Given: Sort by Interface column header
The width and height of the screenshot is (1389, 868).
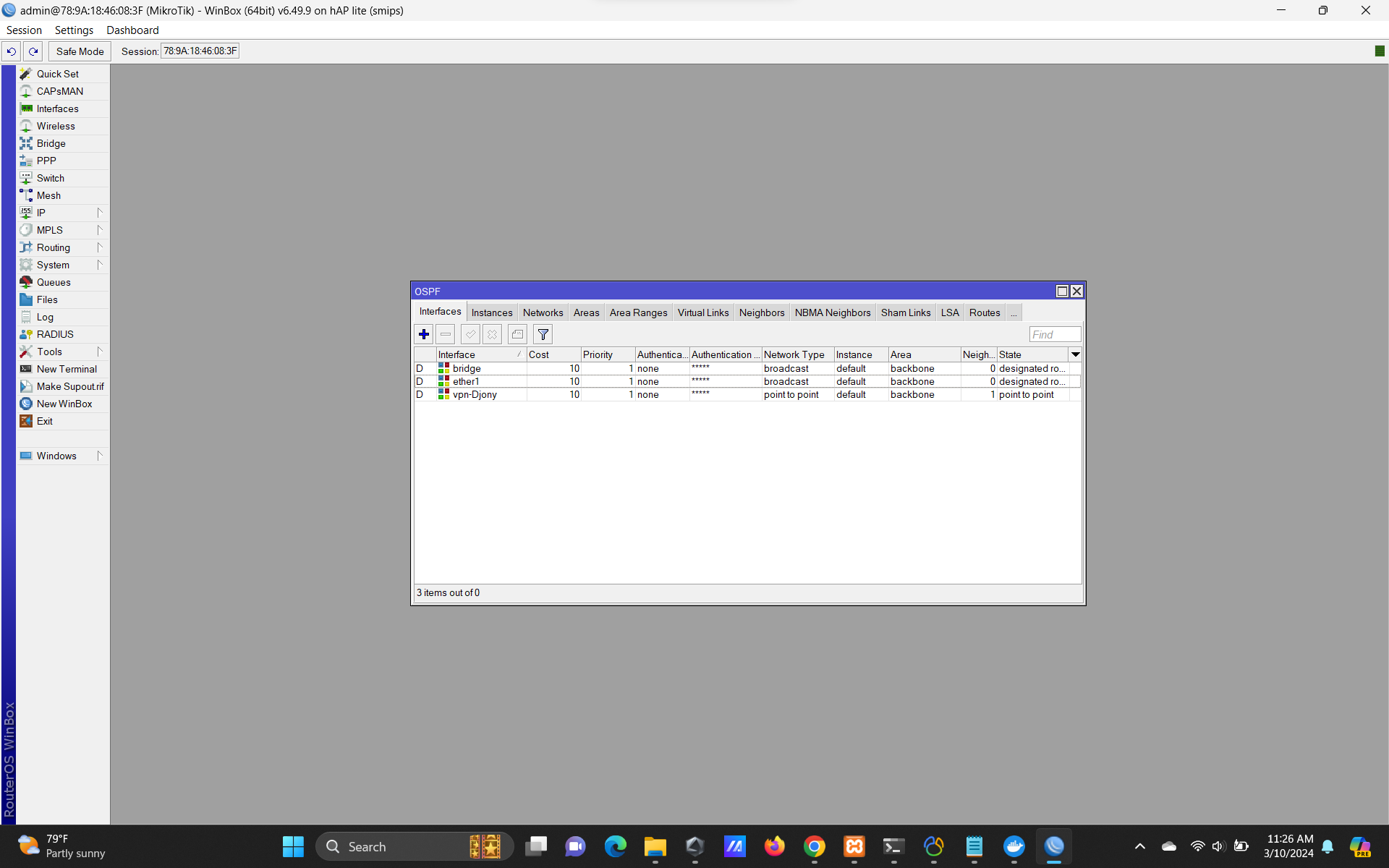Looking at the screenshot, I should coord(481,354).
